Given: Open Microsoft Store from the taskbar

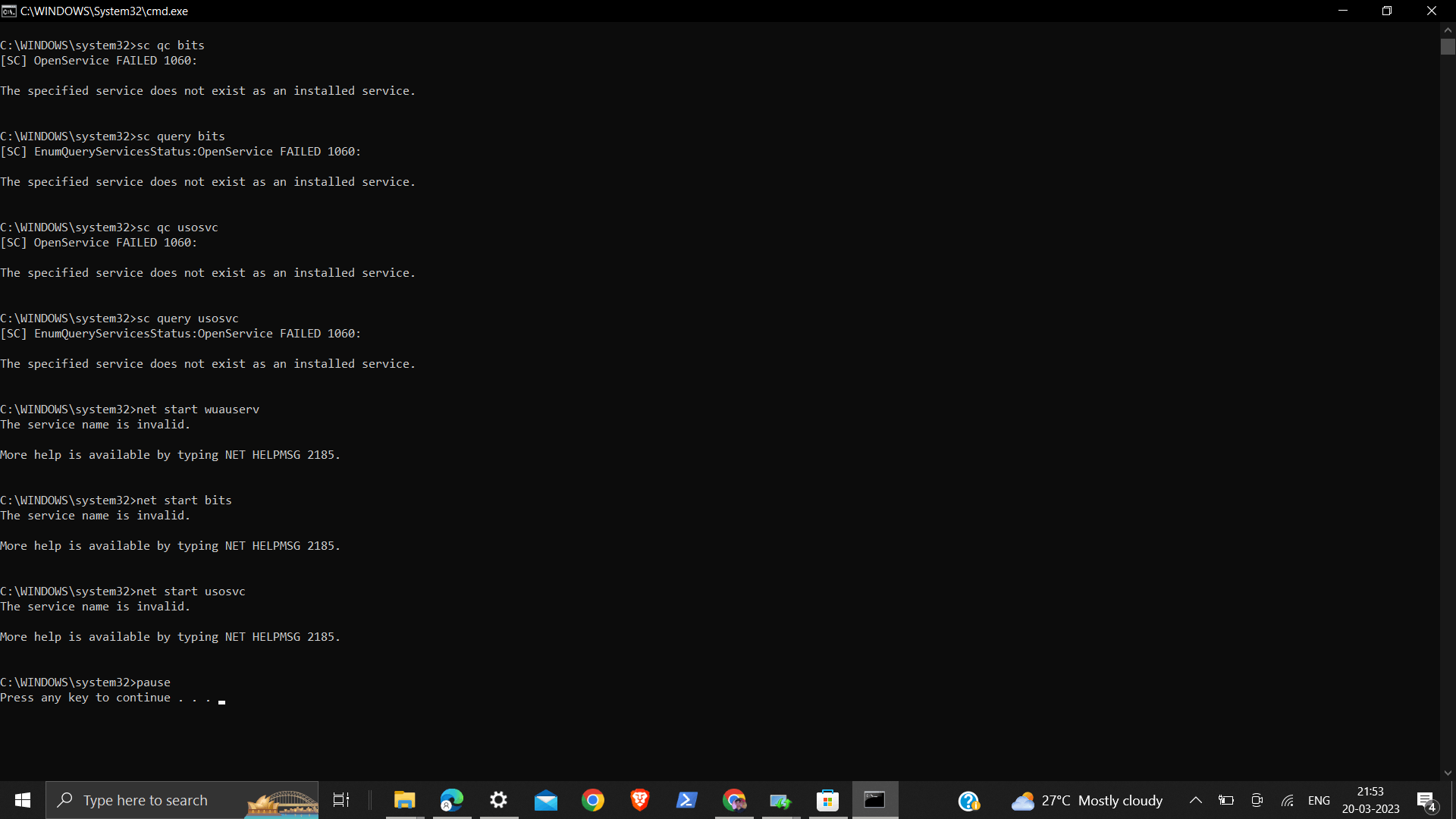Looking at the screenshot, I should point(827,800).
